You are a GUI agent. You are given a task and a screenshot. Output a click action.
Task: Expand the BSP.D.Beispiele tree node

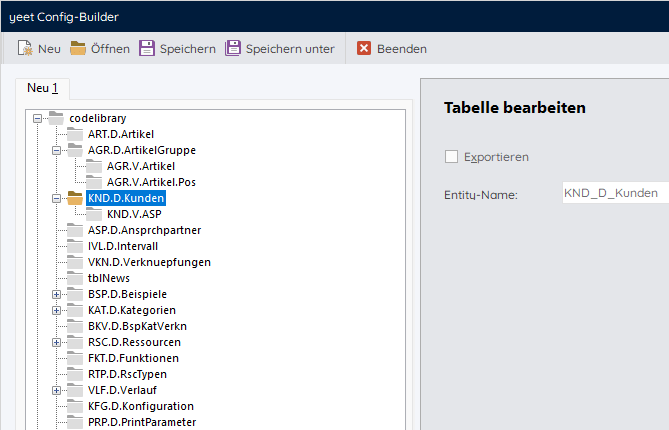(57, 294)
